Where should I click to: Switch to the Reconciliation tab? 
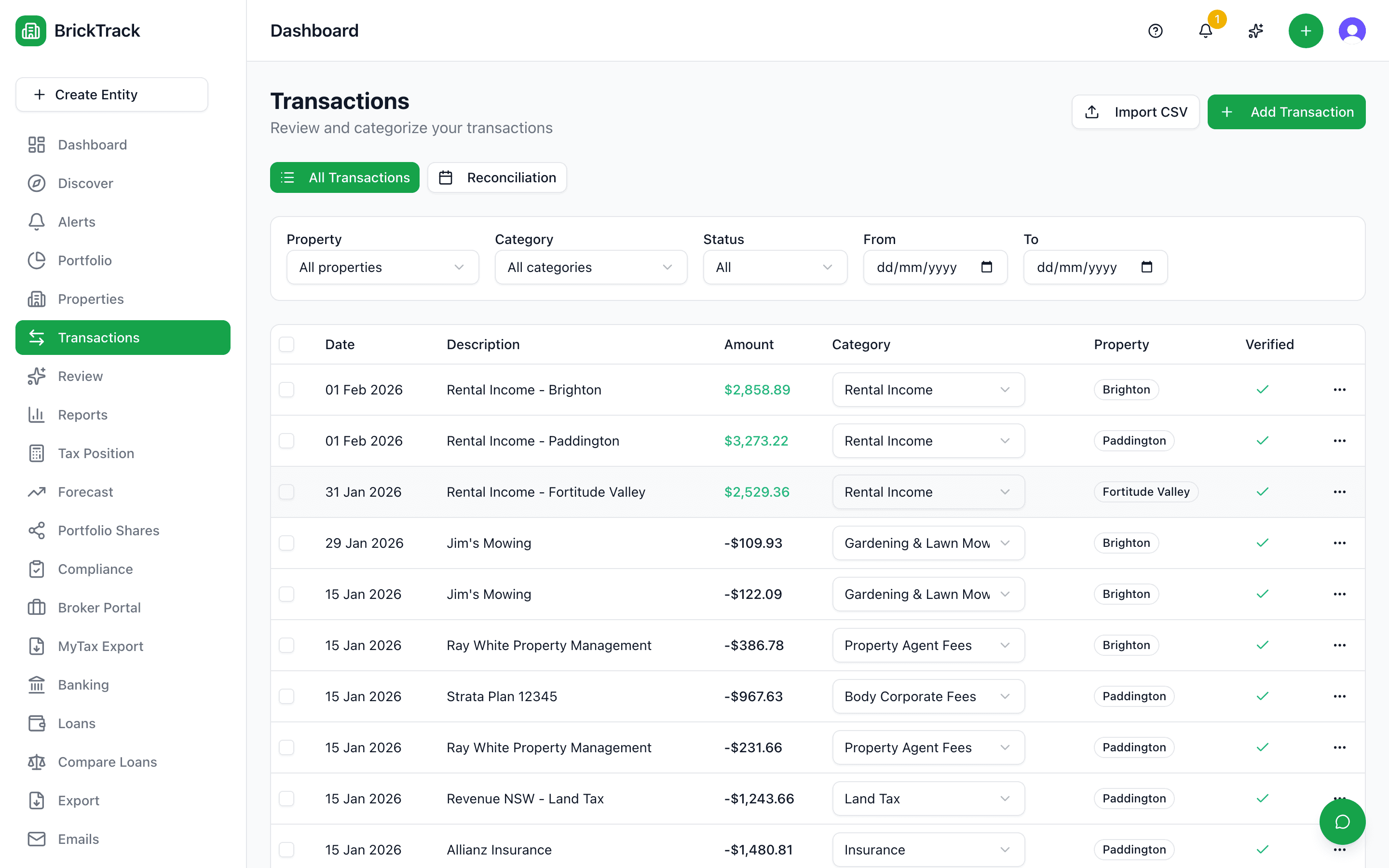[497, 177]
